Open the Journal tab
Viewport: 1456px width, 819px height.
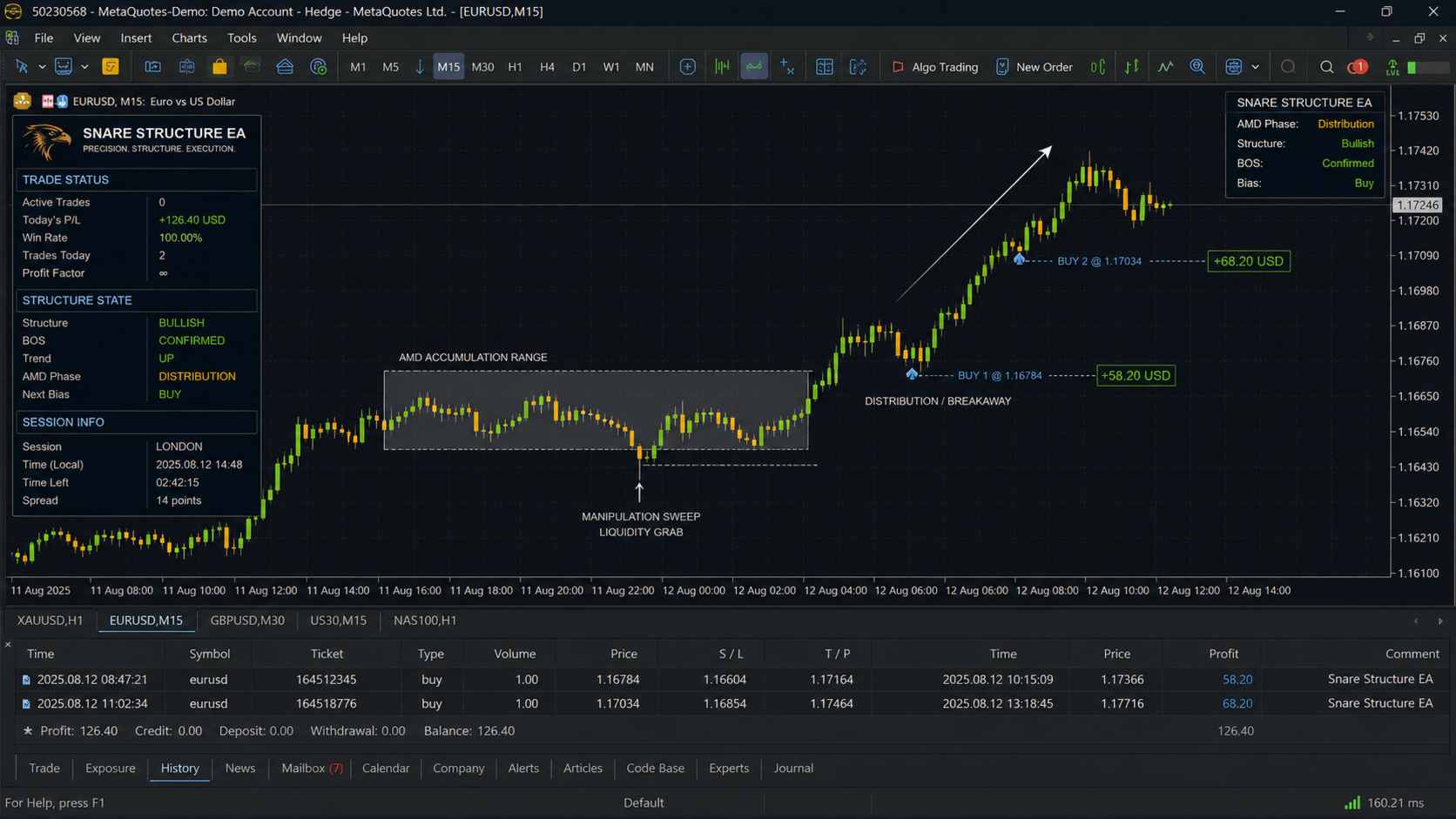coord(793,768)
